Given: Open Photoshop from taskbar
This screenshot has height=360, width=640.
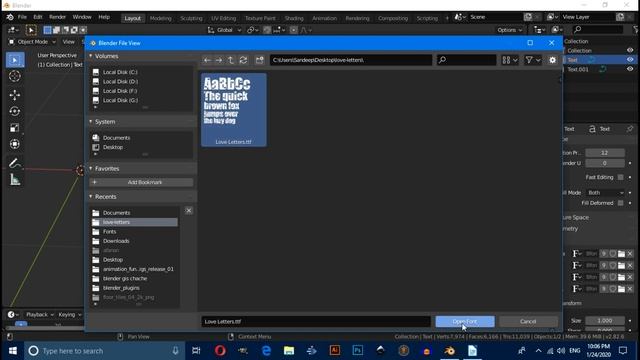Looking at the screenshot, I should [x=358, y=351].
